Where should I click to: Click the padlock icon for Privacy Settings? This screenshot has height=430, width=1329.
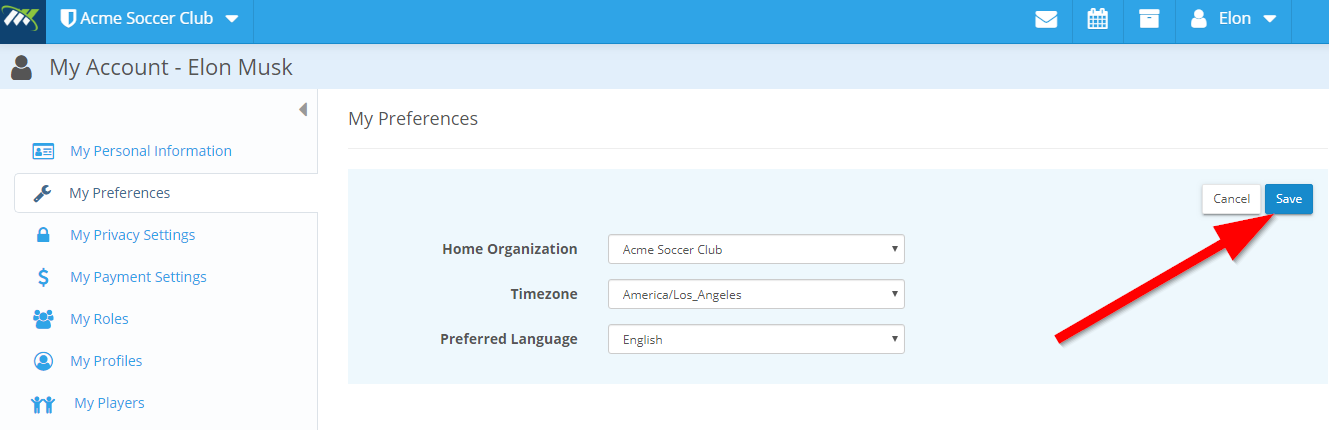tap(43, 235)
